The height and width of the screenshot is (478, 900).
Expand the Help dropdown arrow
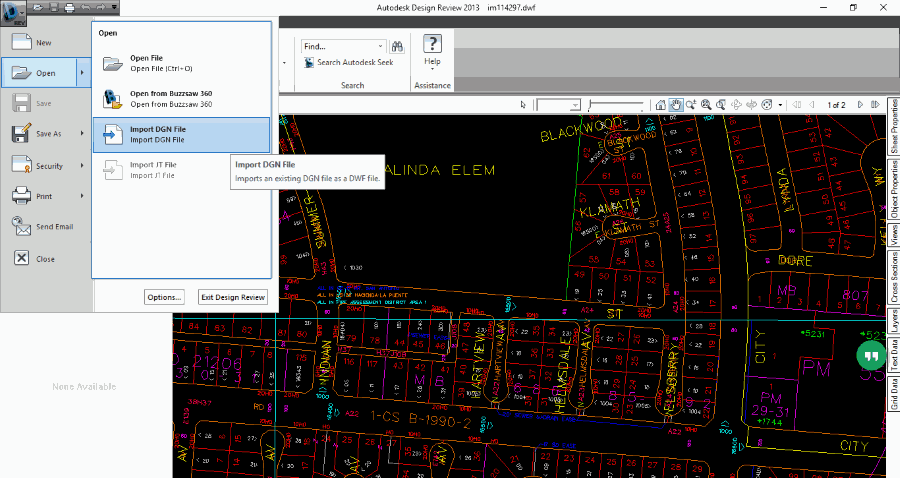point(432,69)
